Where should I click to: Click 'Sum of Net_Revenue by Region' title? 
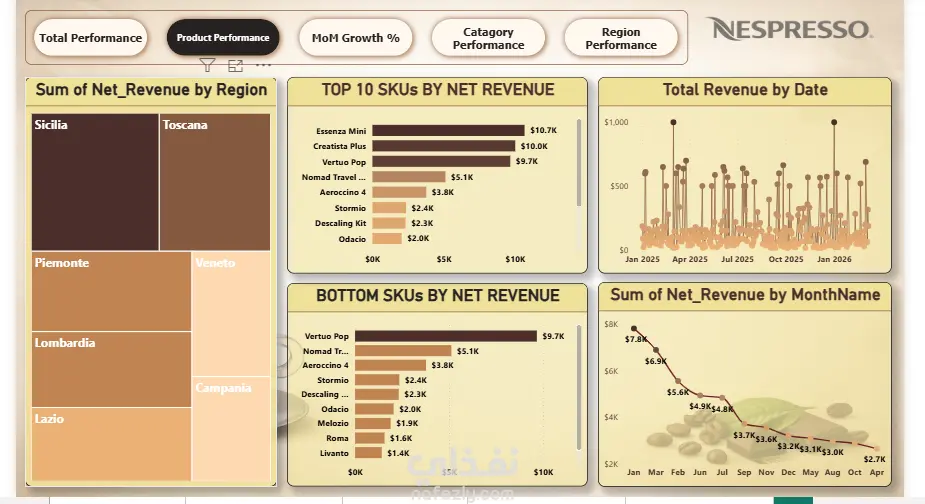[152, 90]
